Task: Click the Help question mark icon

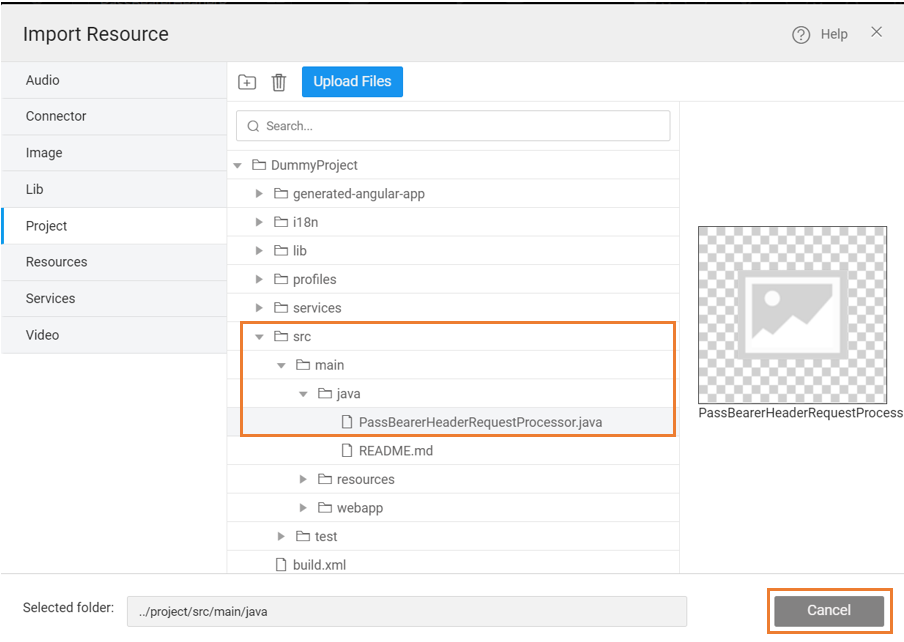Action: [801, 35]
